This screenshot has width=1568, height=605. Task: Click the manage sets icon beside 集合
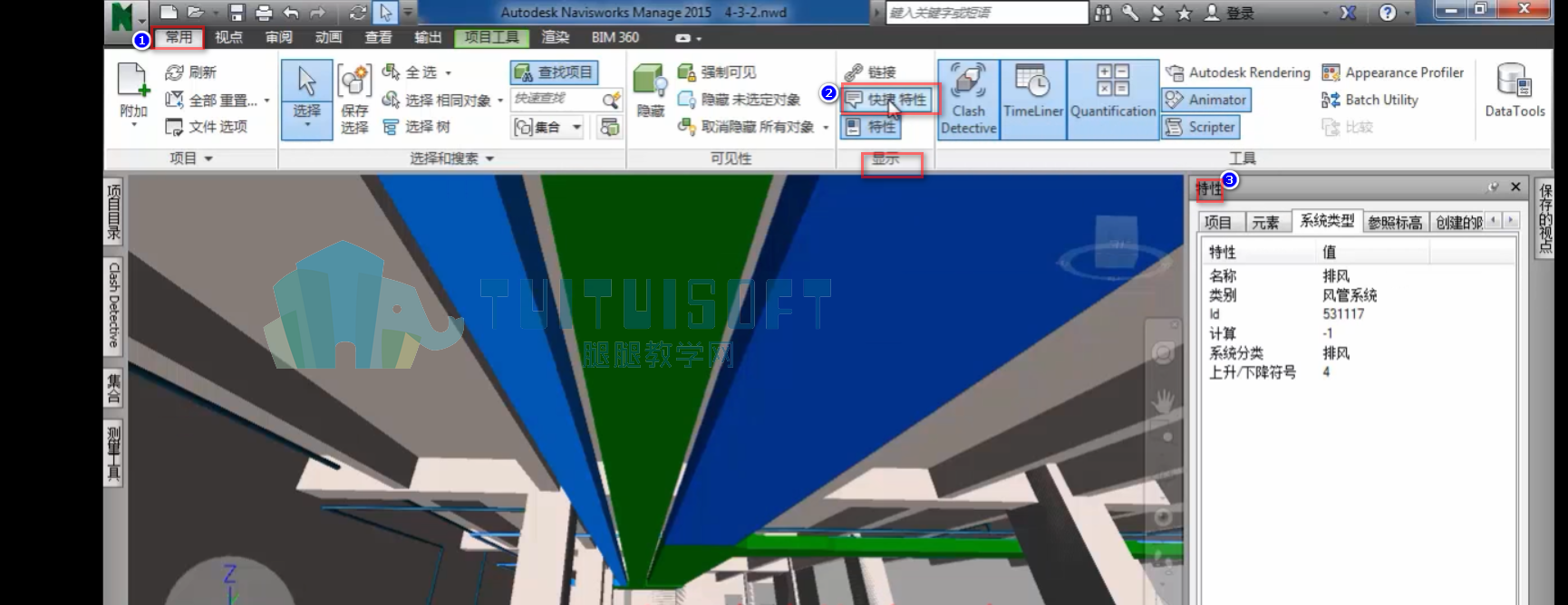pos(609,127)
